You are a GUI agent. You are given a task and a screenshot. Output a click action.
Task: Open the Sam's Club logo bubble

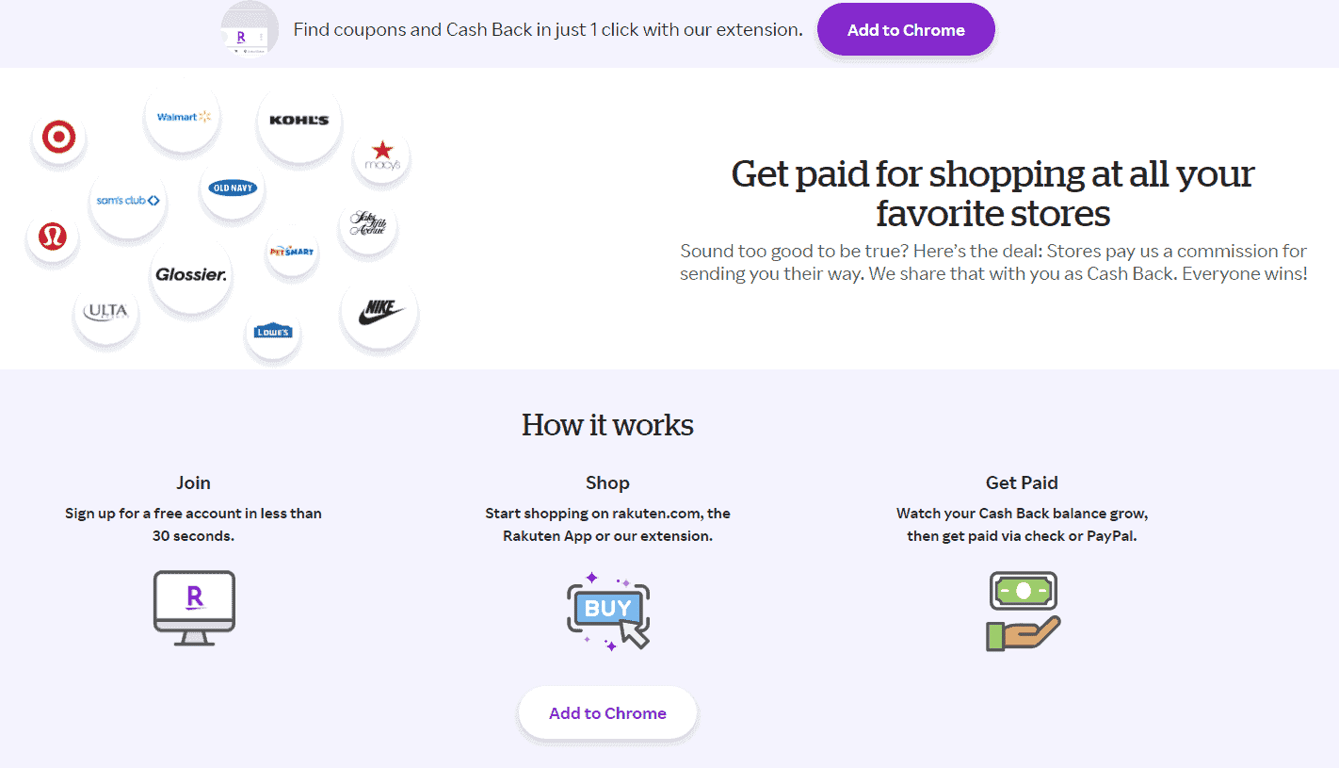[x=128, y=200]
